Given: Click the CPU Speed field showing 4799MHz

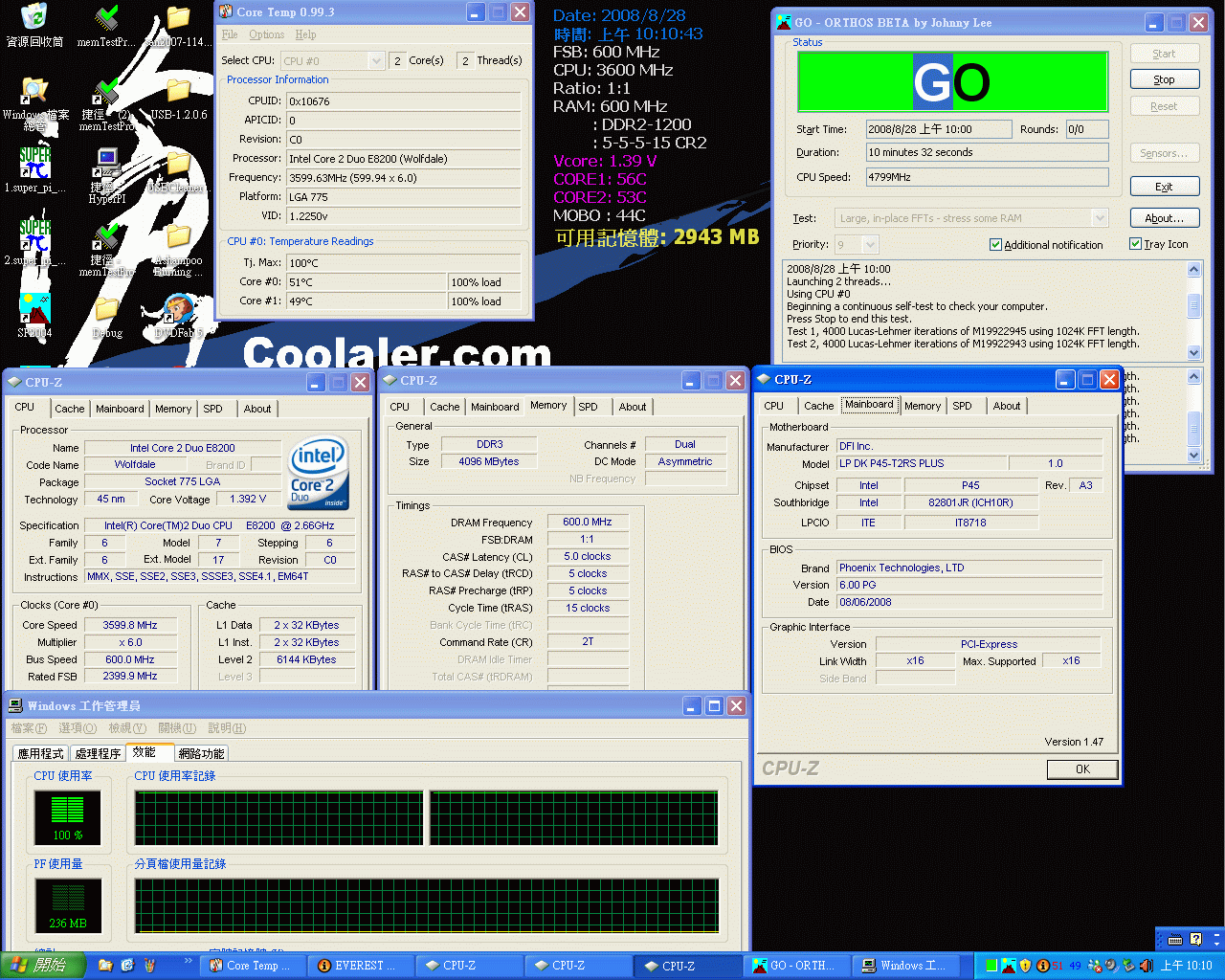Looking at the screenshot, I should click(987, 177).
